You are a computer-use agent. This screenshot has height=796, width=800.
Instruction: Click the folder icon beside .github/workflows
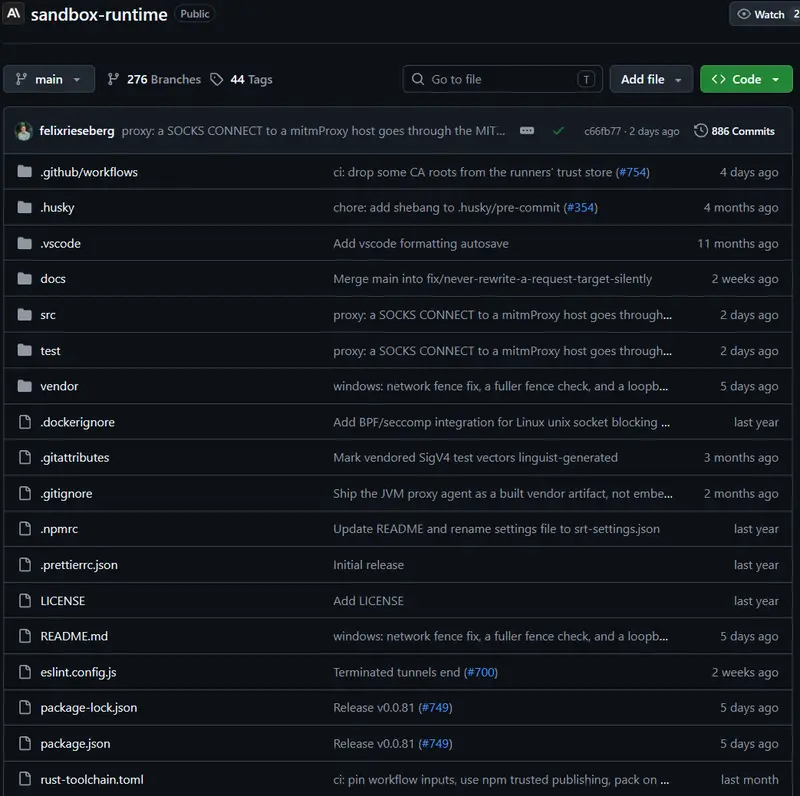pos(24,171)
